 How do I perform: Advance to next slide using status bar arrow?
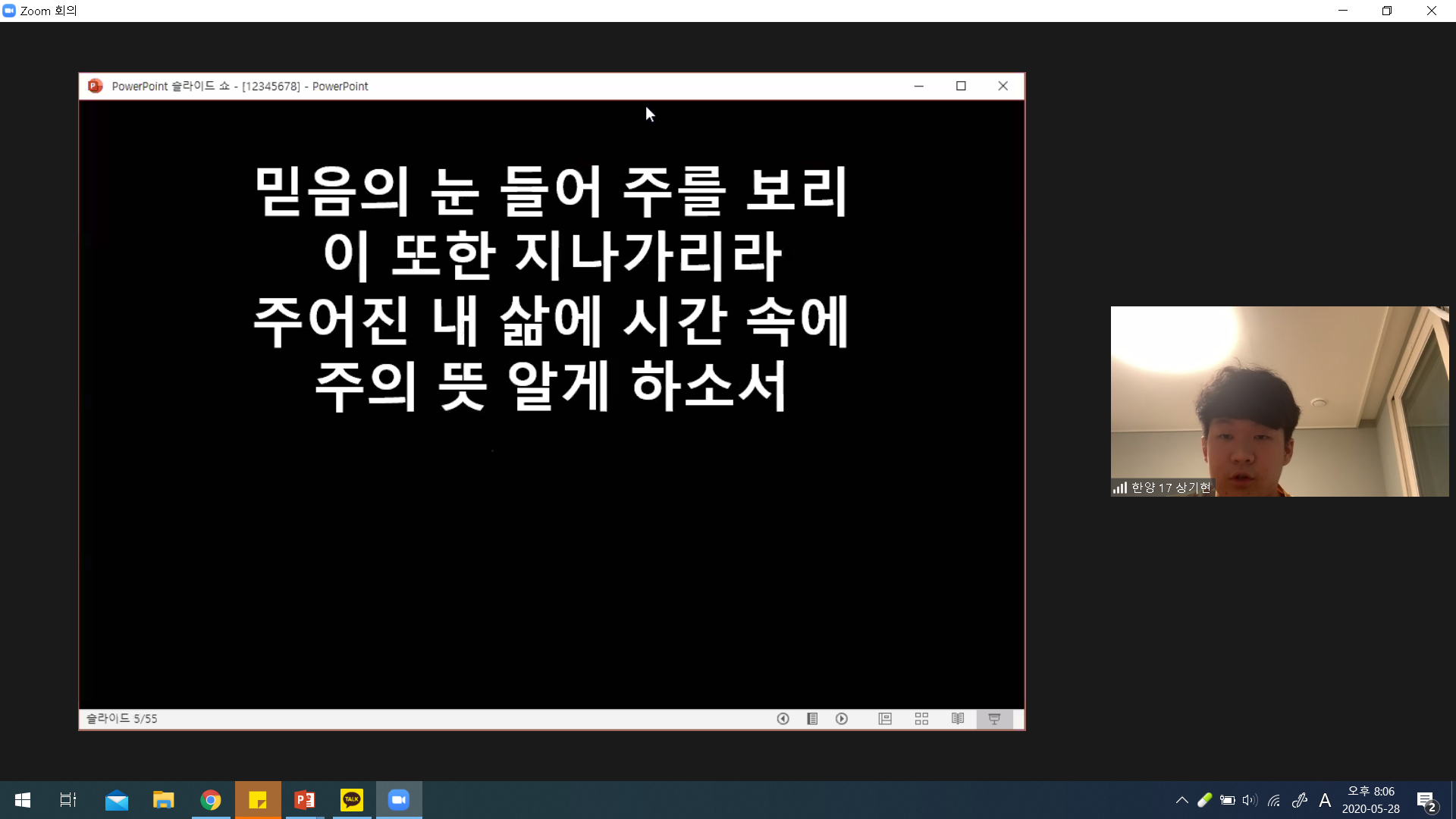(842, 719)
